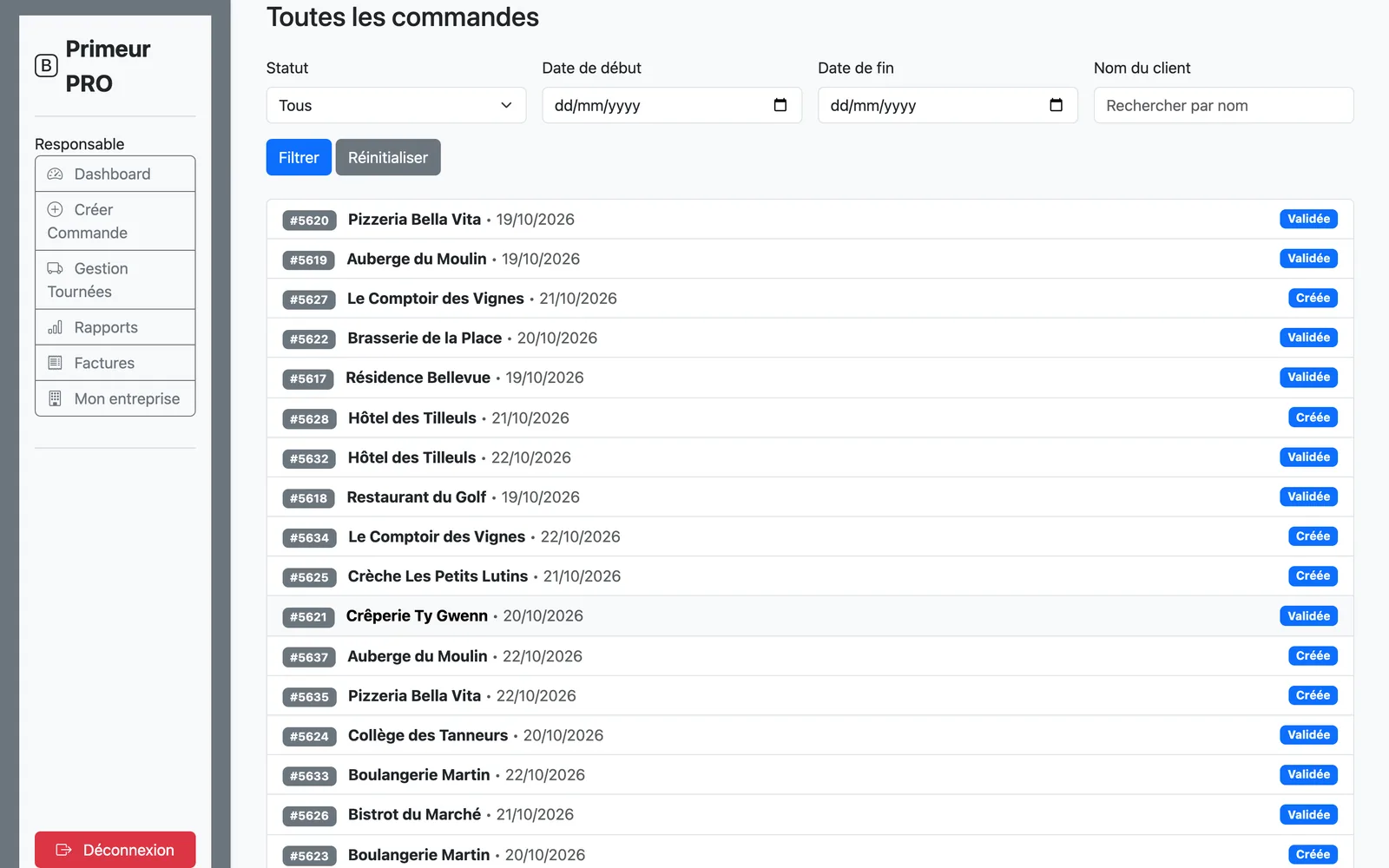This screenshot has height=868, width=1389.
Task: Click the Créer Commande plus icon
Action: 55,209
